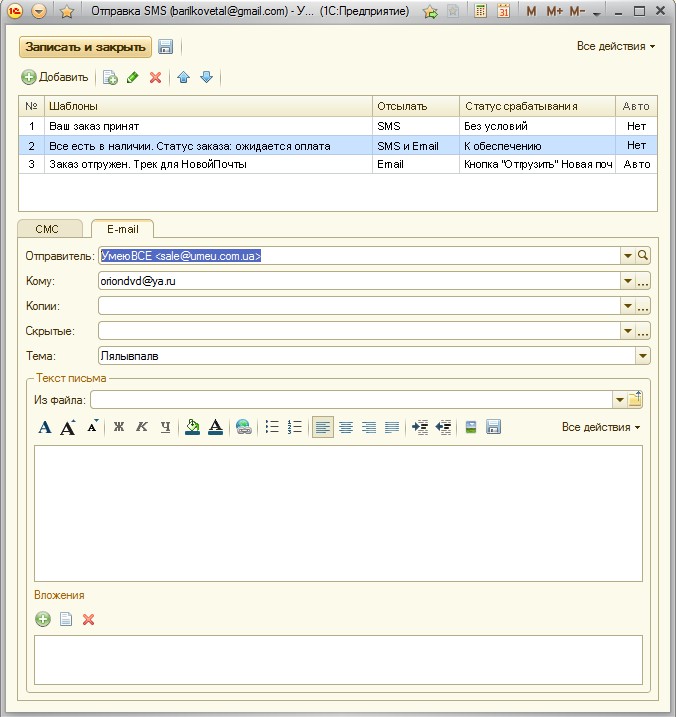Insert a hyperlink in the email text
The image size is (676, 717).
pyautogui.click(x=243, y=427)
